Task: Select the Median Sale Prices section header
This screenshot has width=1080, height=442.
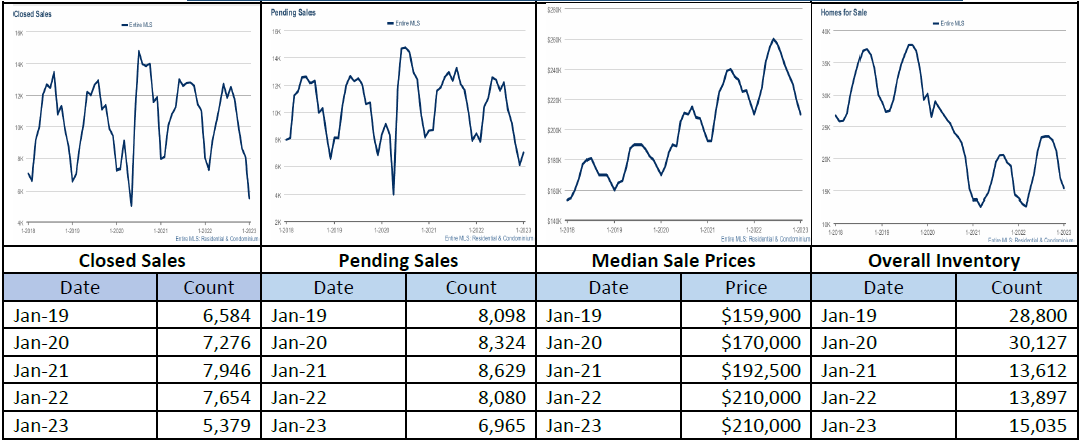Action: point(674,260)
